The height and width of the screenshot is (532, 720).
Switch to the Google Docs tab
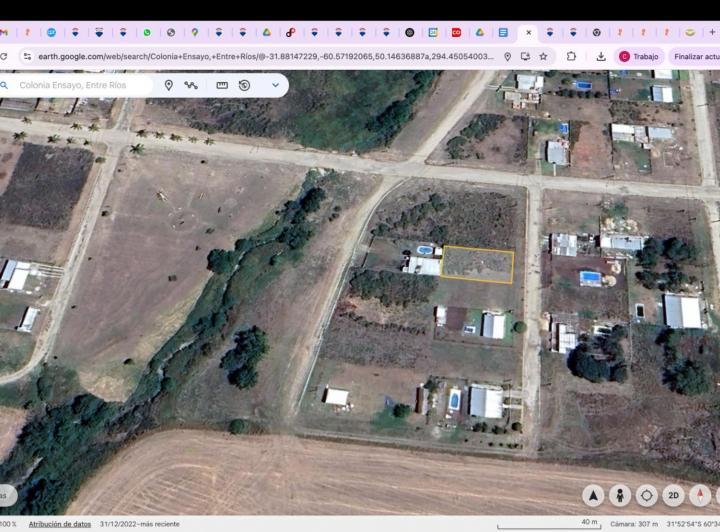coord(503,33)
